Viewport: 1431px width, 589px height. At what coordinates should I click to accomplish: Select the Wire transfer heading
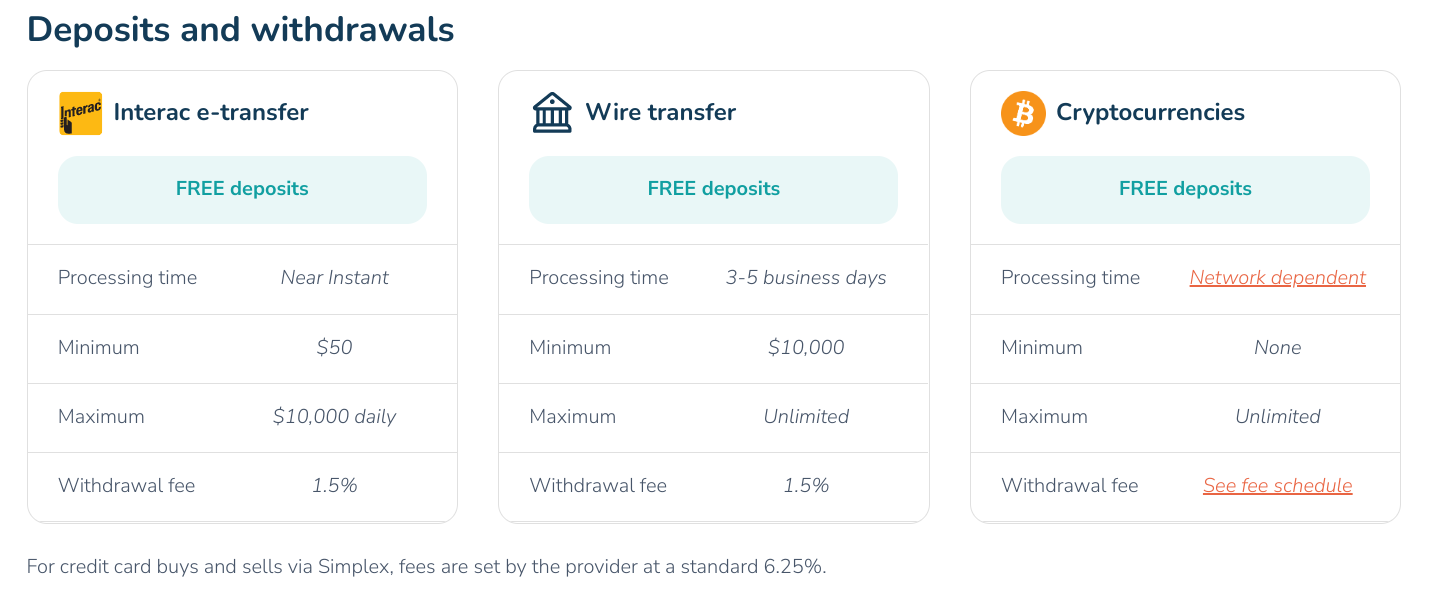click(660, 112)
